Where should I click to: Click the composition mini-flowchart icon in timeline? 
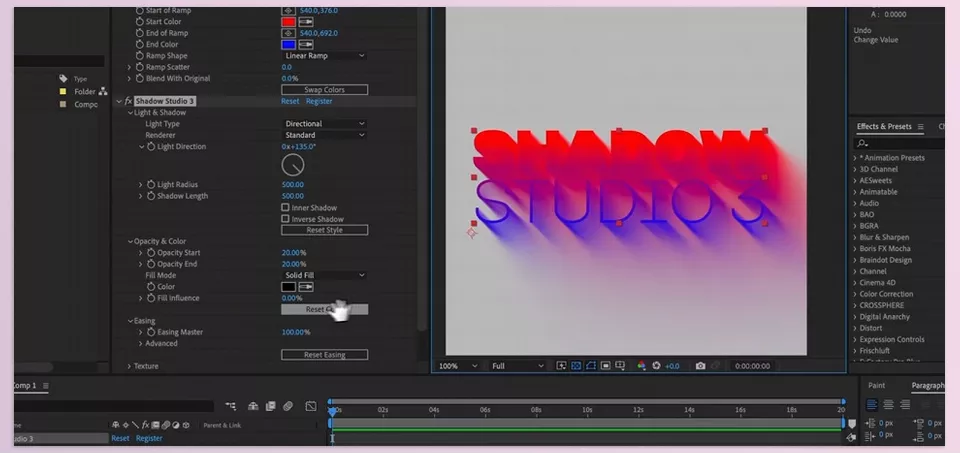point(231,406)
